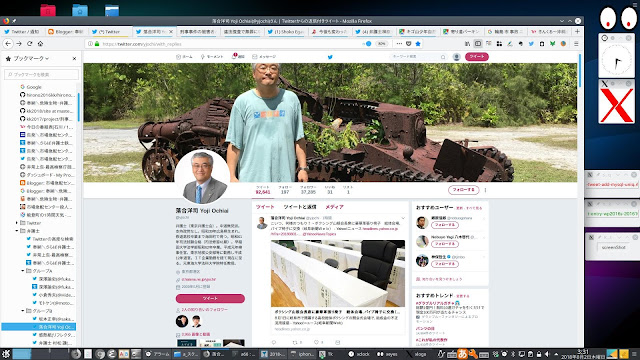
Task: Click the Japanese input あ tray icon
Action: click(x=462, y=354)
